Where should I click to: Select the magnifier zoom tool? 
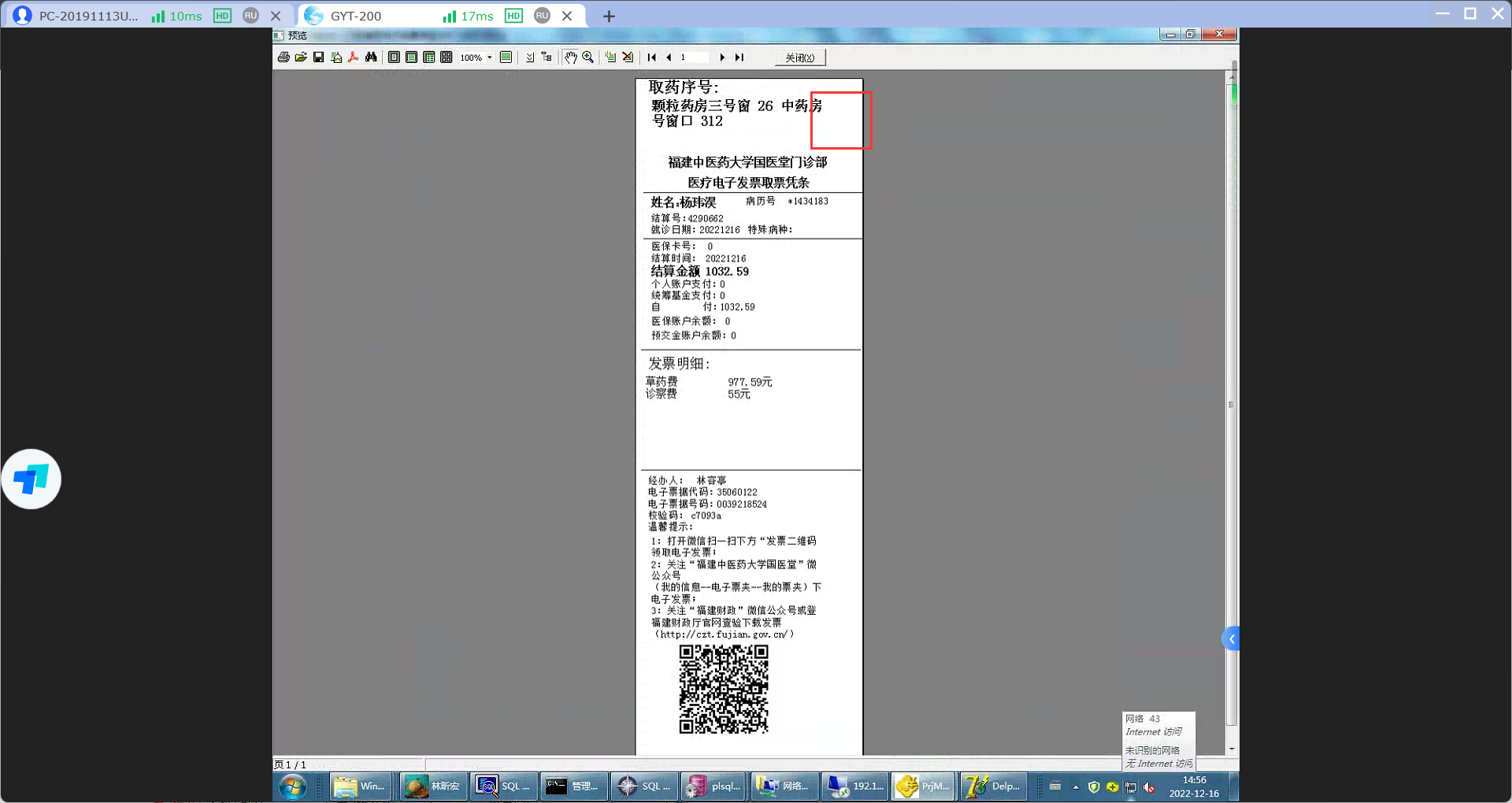coord(588,57)
